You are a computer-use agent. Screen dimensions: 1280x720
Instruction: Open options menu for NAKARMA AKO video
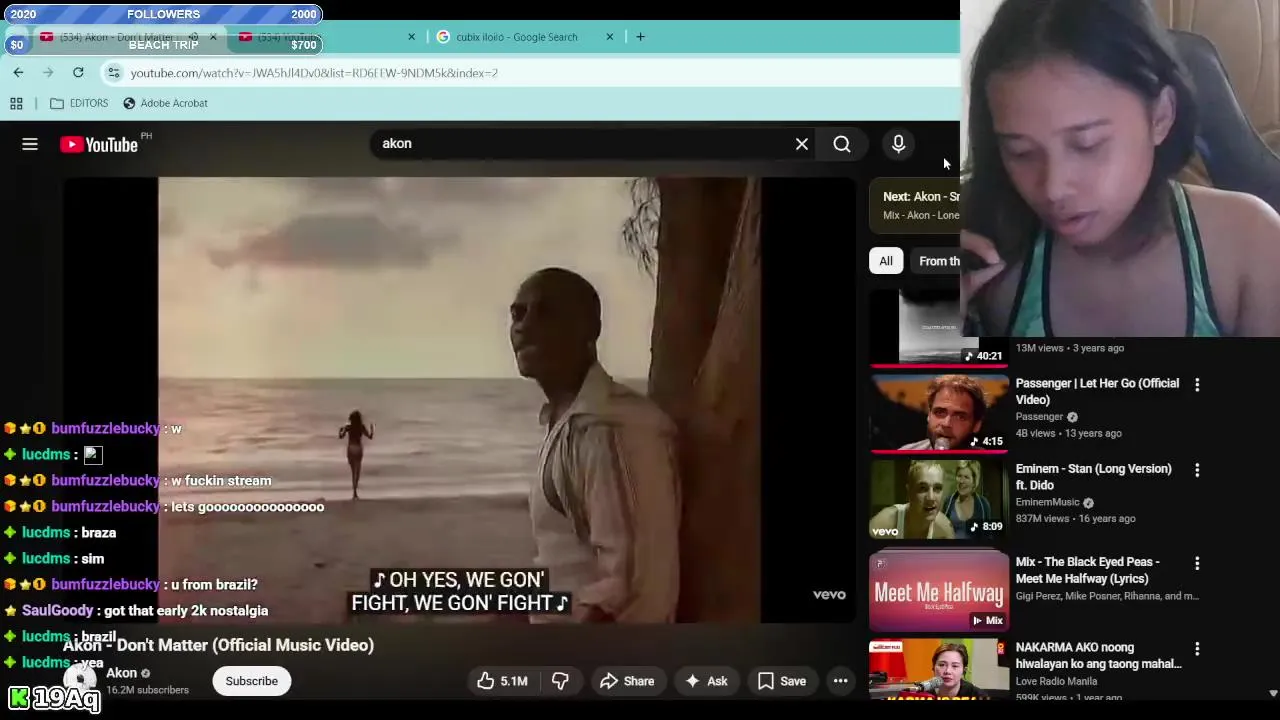coord(1197,649)
